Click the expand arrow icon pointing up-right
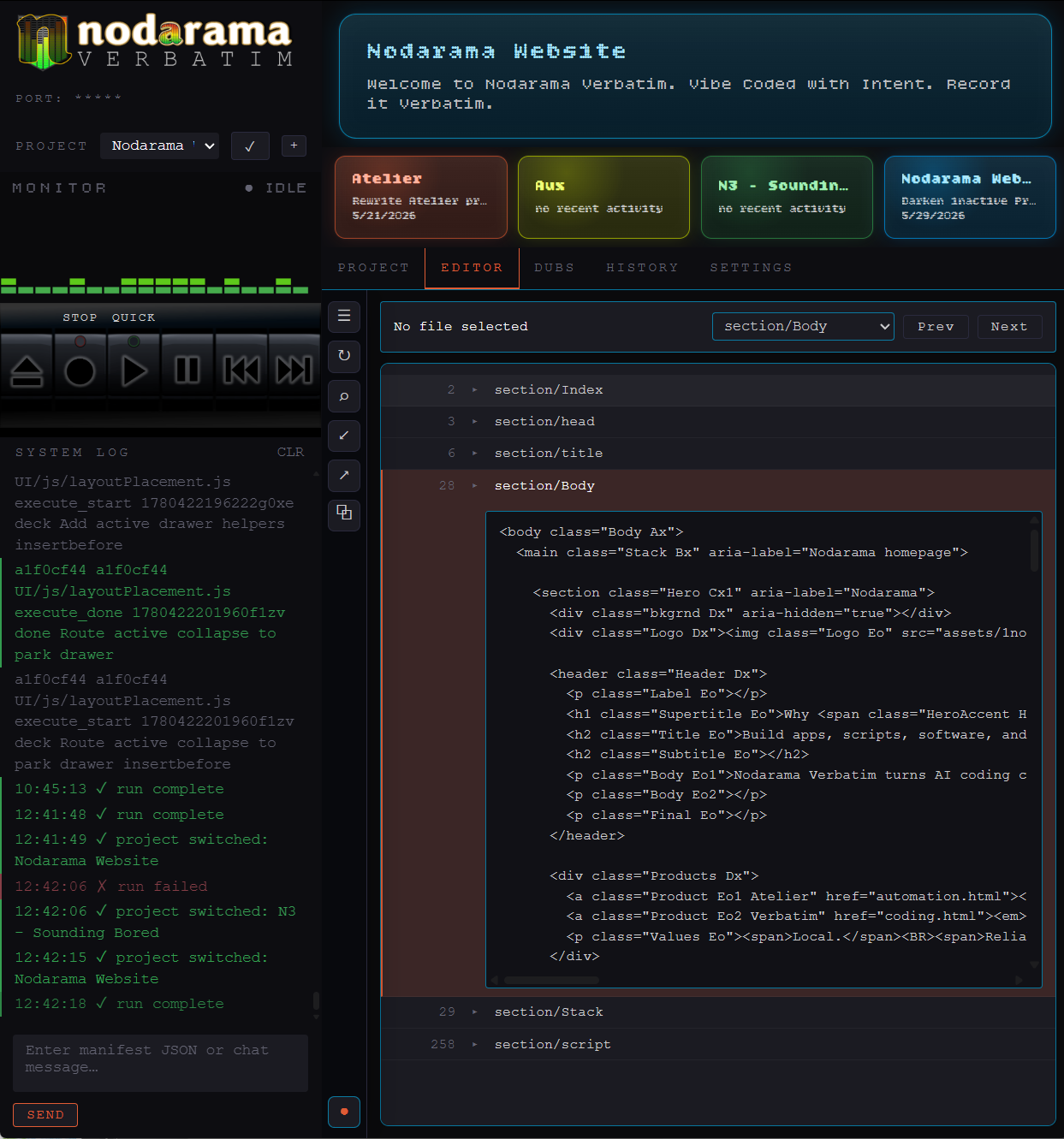 click(x=344, y=475)
